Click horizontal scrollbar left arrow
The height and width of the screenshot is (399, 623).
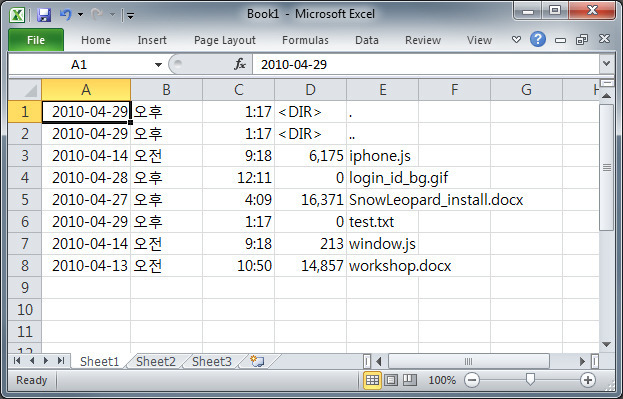coord(379,361)
